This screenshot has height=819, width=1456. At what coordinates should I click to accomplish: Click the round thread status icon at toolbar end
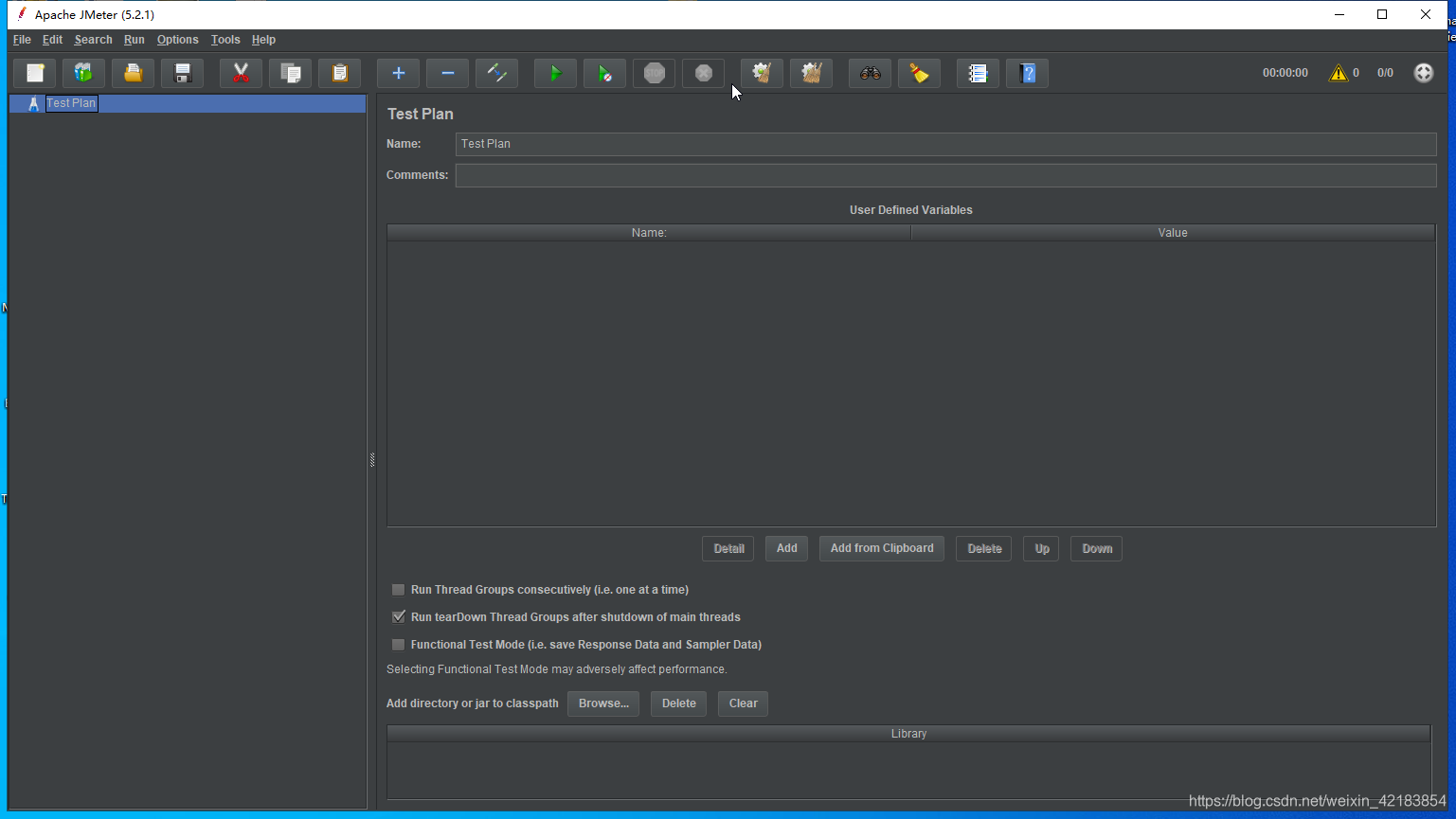pyautogui.click(x=1424, y=73)
